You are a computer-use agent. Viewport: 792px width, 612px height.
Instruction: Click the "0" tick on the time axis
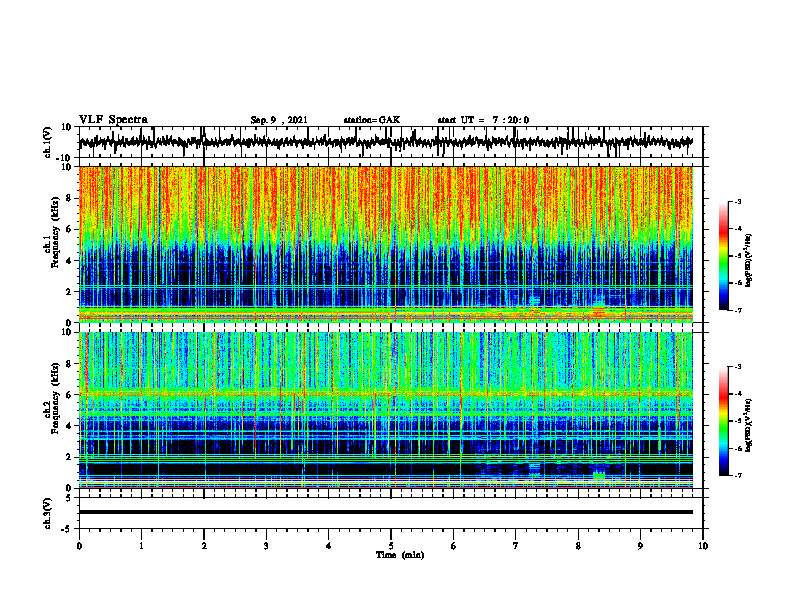pyautogui.click(x=79, y=546)
